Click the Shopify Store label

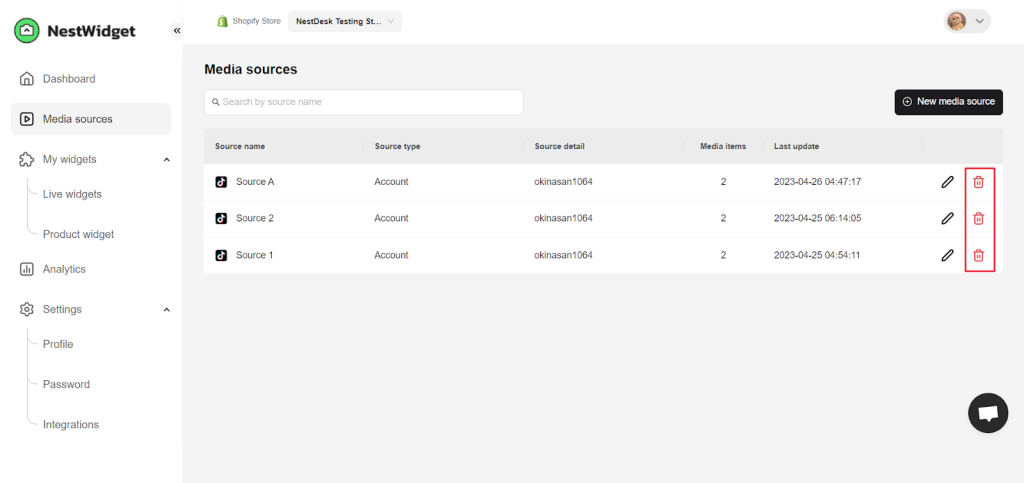point(257,21)
